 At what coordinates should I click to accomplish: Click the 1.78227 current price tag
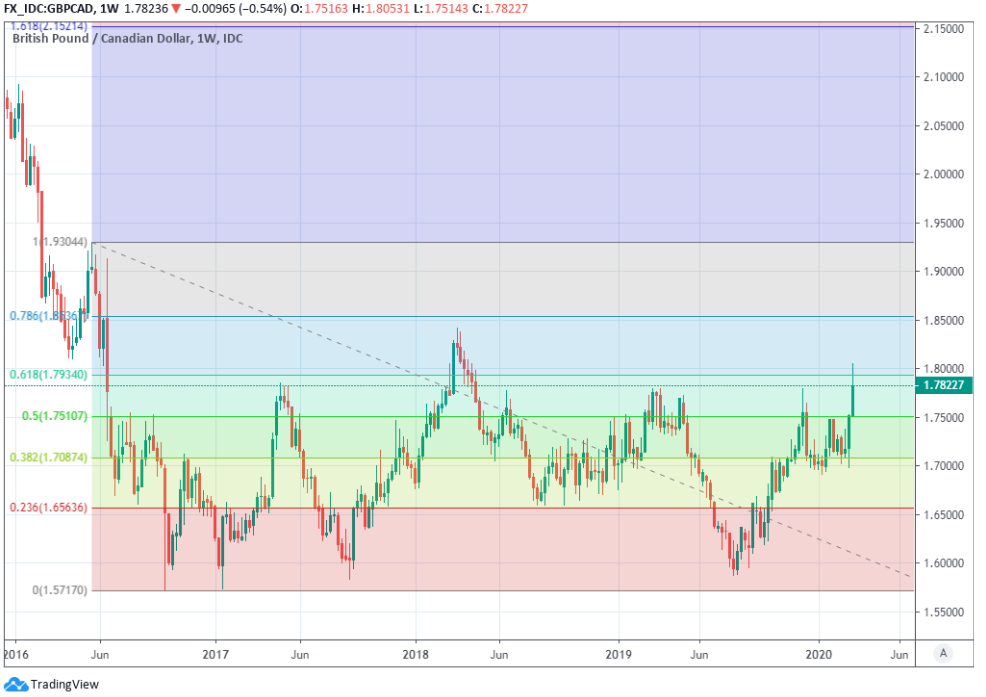[945, 386]
